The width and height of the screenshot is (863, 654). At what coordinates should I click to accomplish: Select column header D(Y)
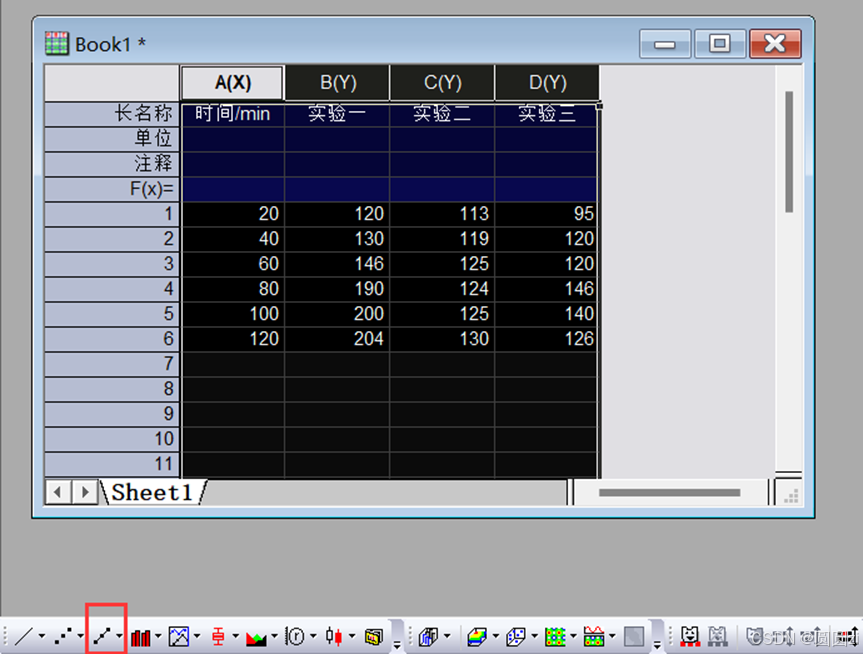pyautogui.click(x=548, y=83)
